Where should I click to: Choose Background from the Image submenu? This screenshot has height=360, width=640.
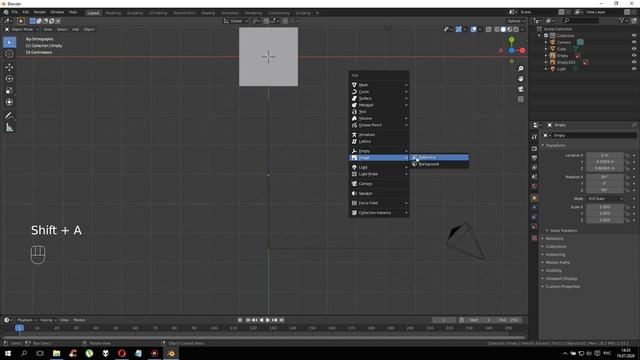click(x=439, y=164)
